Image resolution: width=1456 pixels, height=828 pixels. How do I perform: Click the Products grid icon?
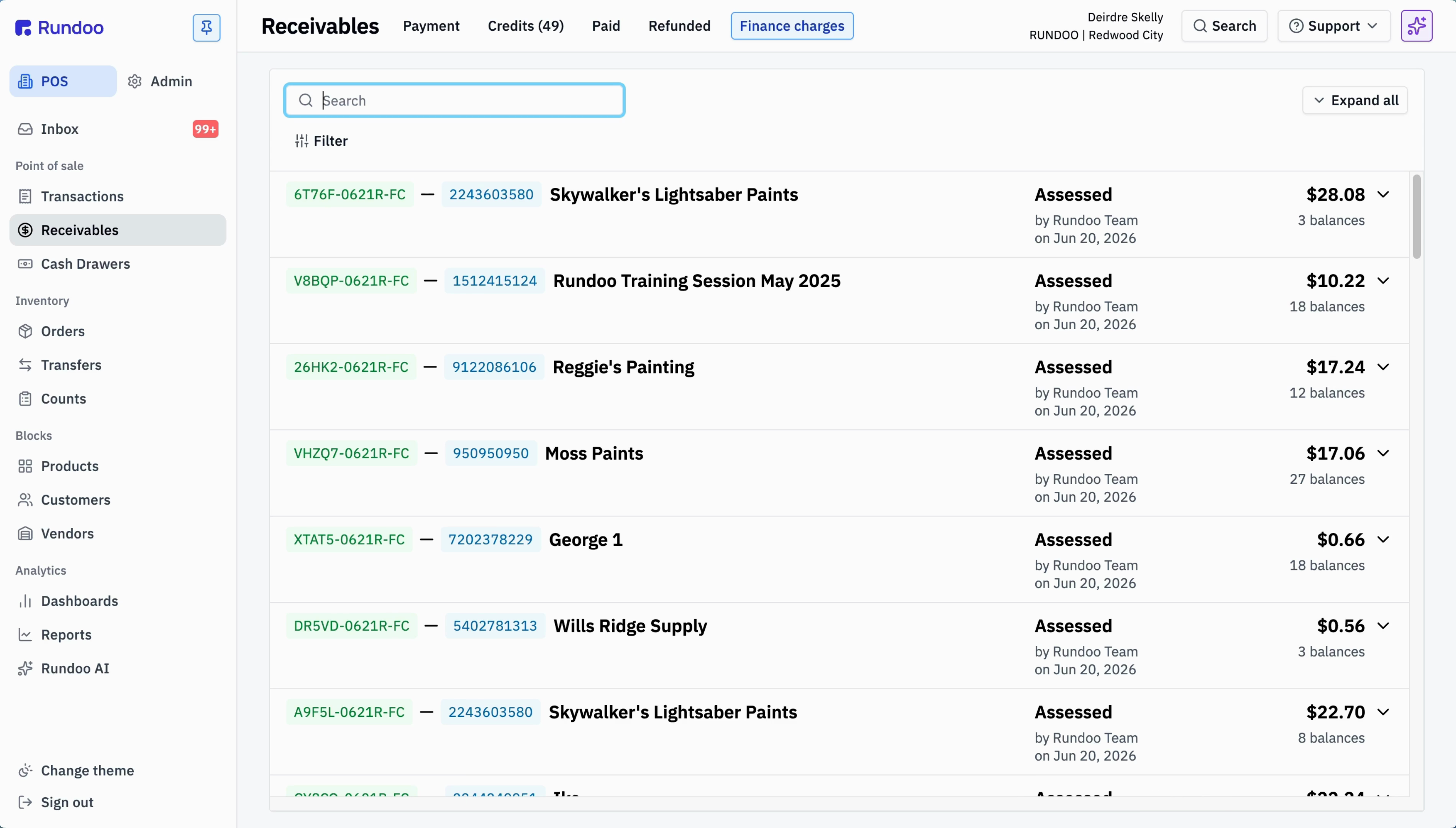(x=25, y=466)
